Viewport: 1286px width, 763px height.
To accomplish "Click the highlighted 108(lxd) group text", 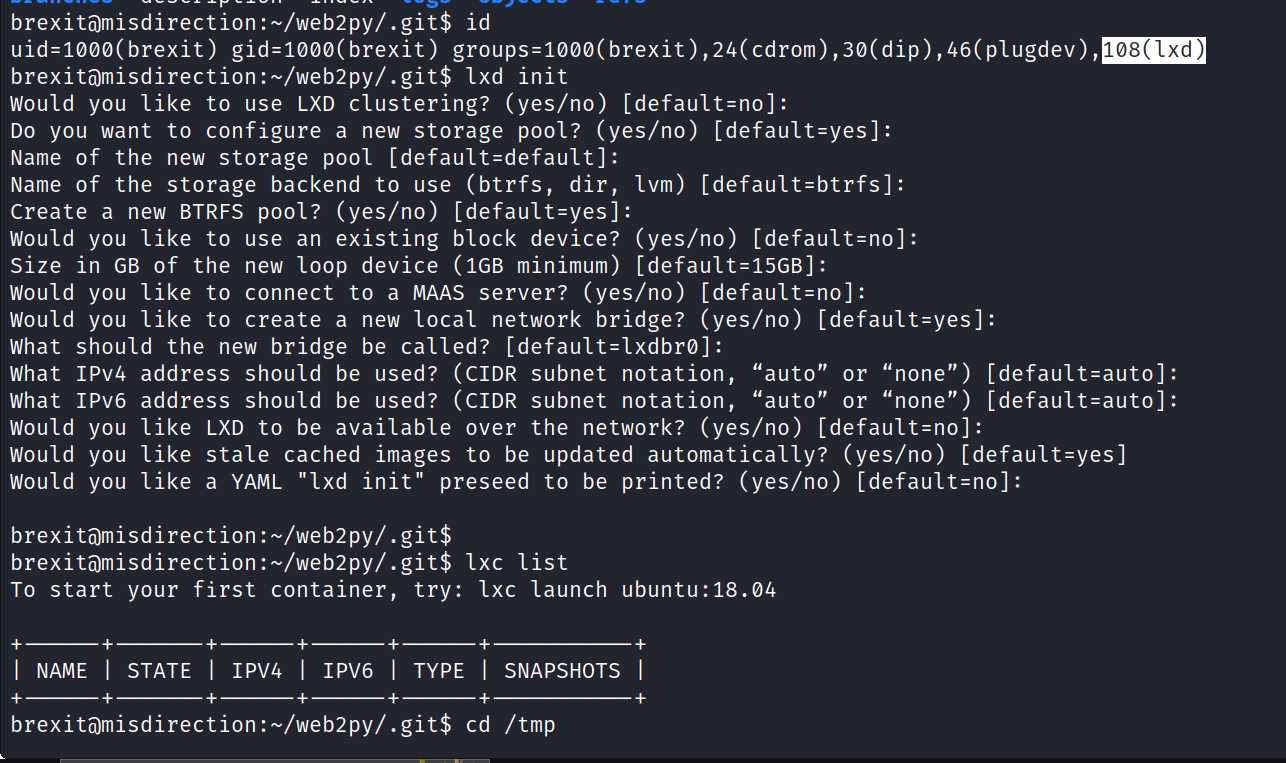I will 1153,49.
